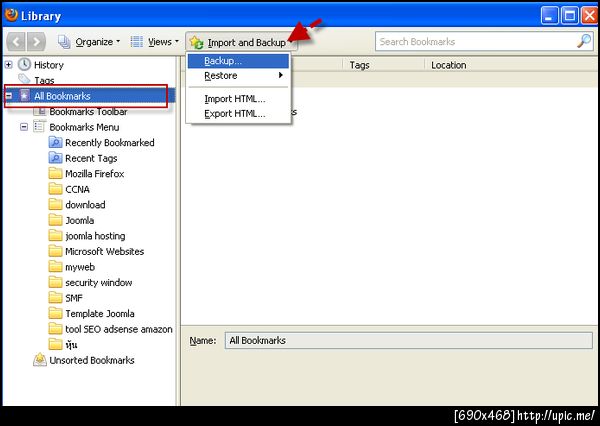Viewport: 600px width, 426px height.
Task: Click the Firefox logo in title bar
Action: tap(11, 15)
